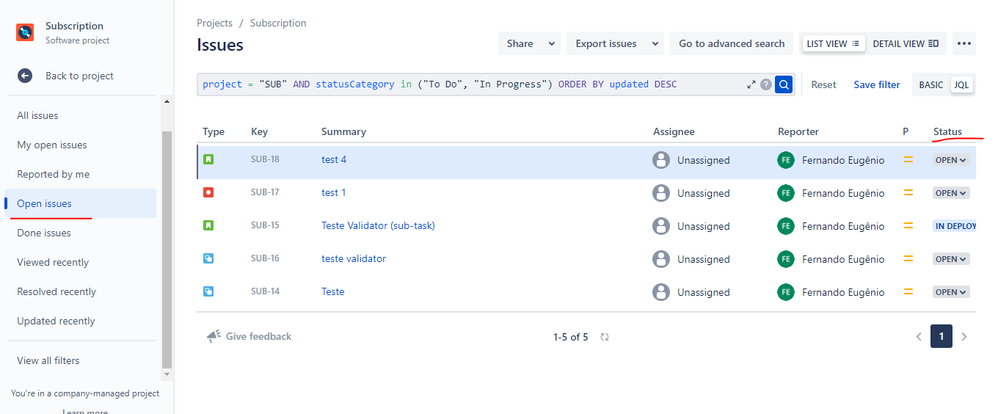Open the OPEN status dropdown for SUB-17
The width and height of the screenshot is (998, 414).
pos(951,193)
